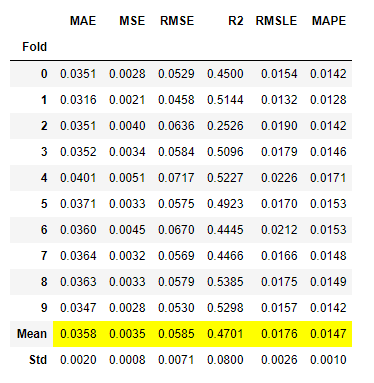
Task: Click fold 2 R2 value 0.2526
Action: pyautogui.click(x=225, y=126)
